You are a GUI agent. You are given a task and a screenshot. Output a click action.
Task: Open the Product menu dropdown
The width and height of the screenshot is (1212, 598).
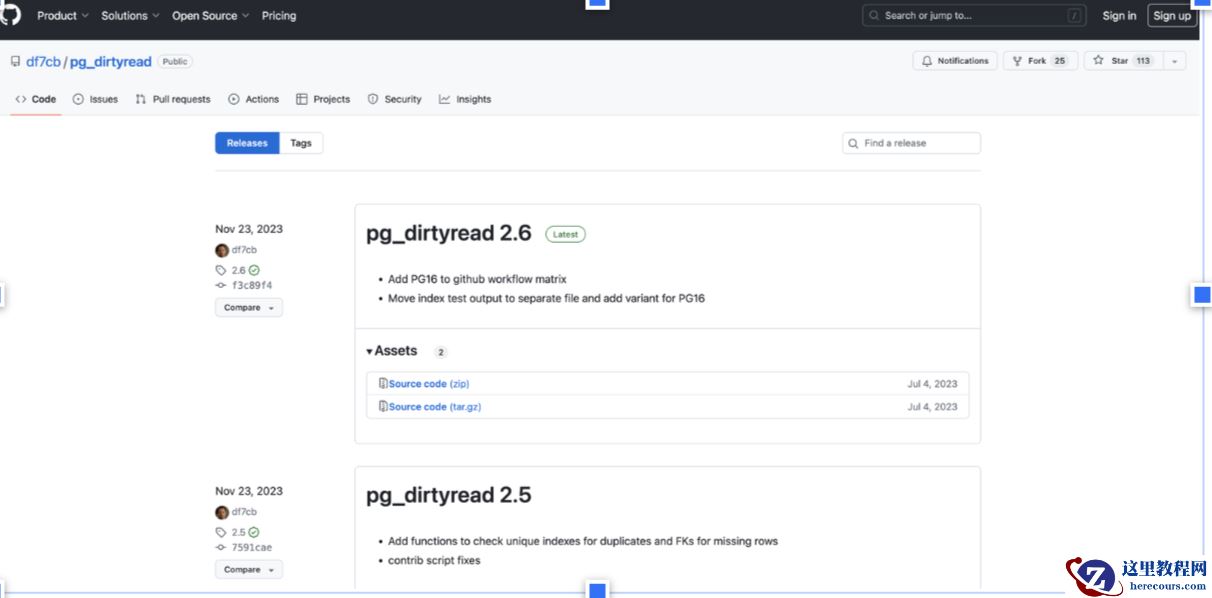point(62,16)
